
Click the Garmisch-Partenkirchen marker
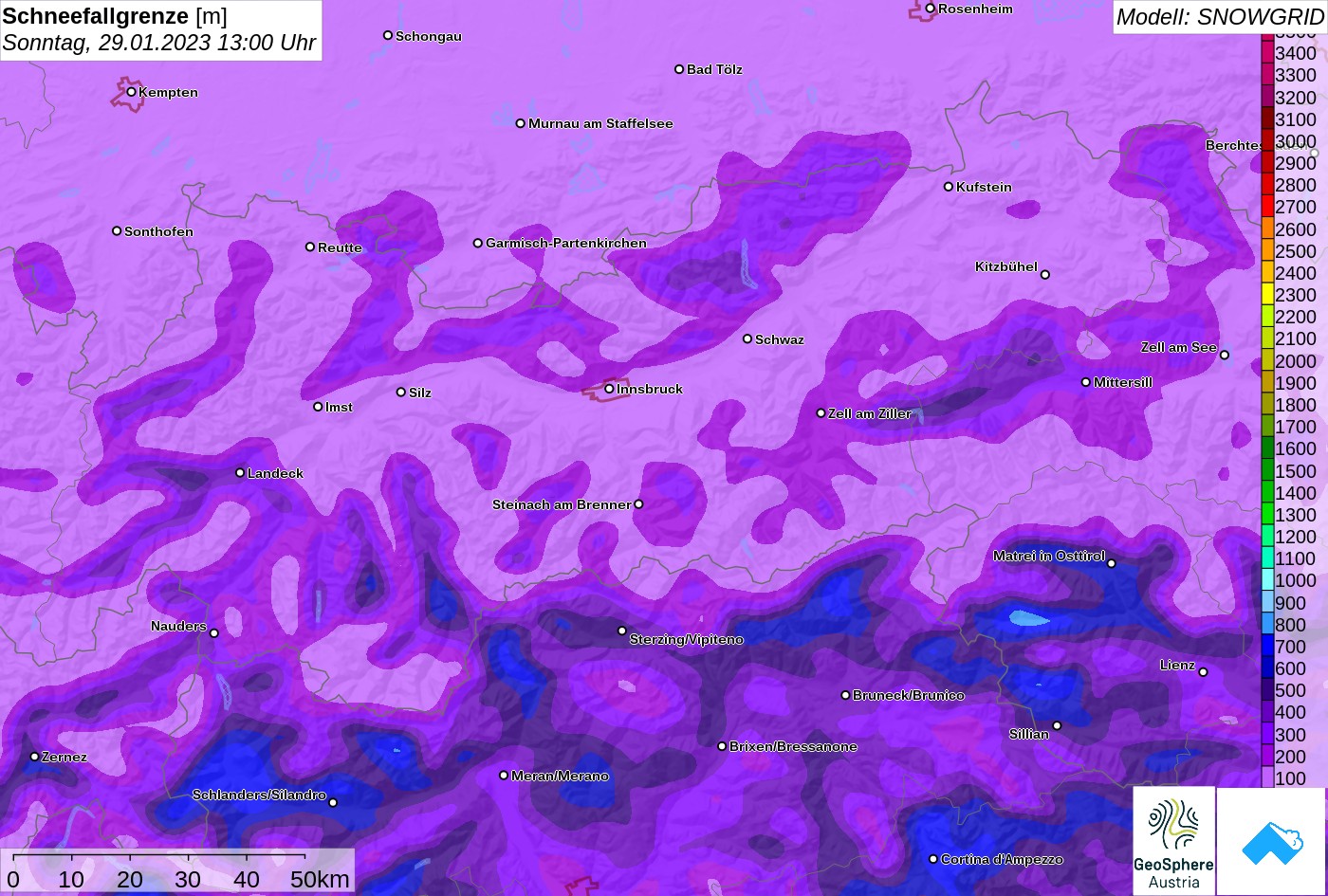tap(478, 243)
